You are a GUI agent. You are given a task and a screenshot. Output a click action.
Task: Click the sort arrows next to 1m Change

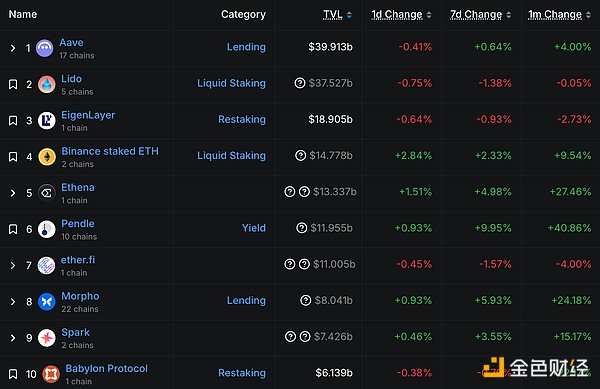(x=588, y=15)
